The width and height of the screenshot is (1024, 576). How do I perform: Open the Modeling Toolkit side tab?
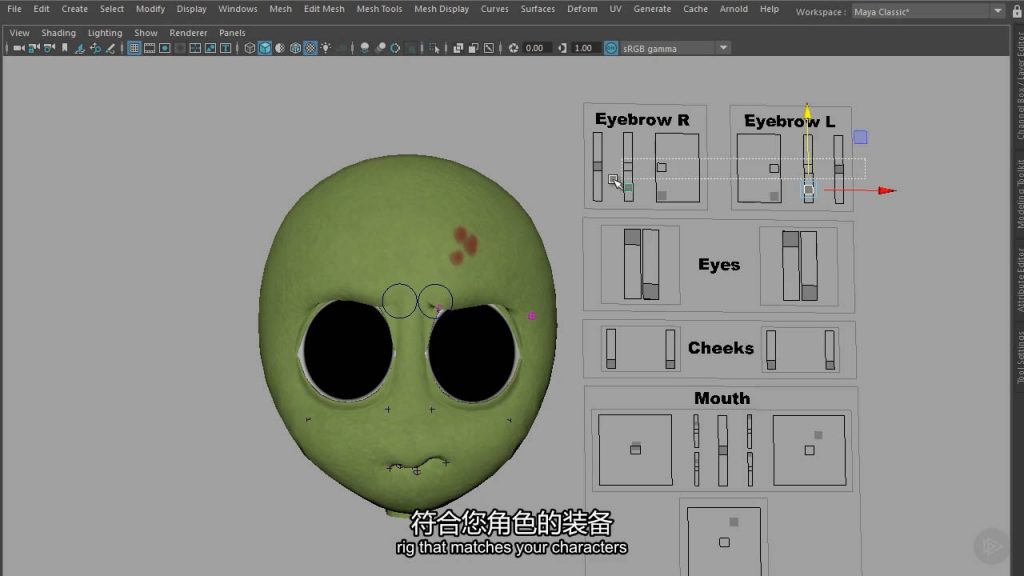tap(1019, 195)
